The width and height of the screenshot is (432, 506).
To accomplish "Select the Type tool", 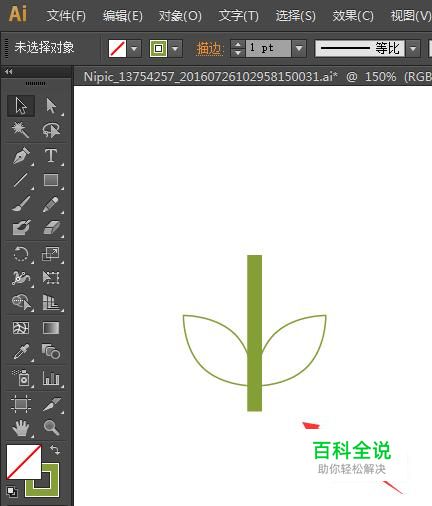I will click(x=51, y=156).
